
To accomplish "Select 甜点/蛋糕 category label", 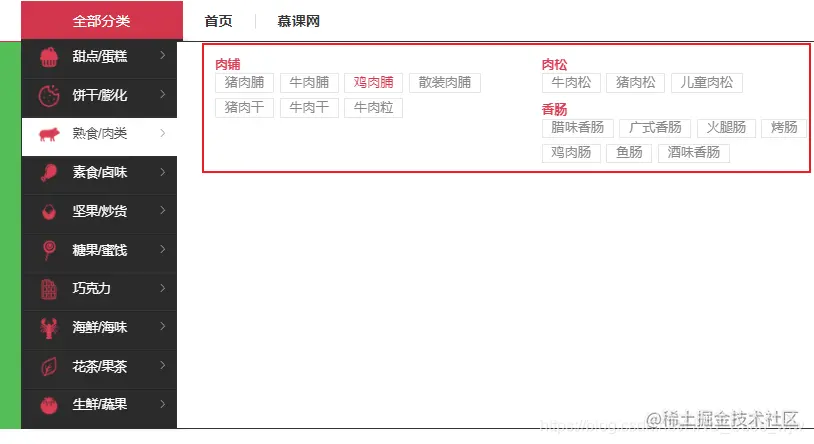I will (x=100, y=56).
